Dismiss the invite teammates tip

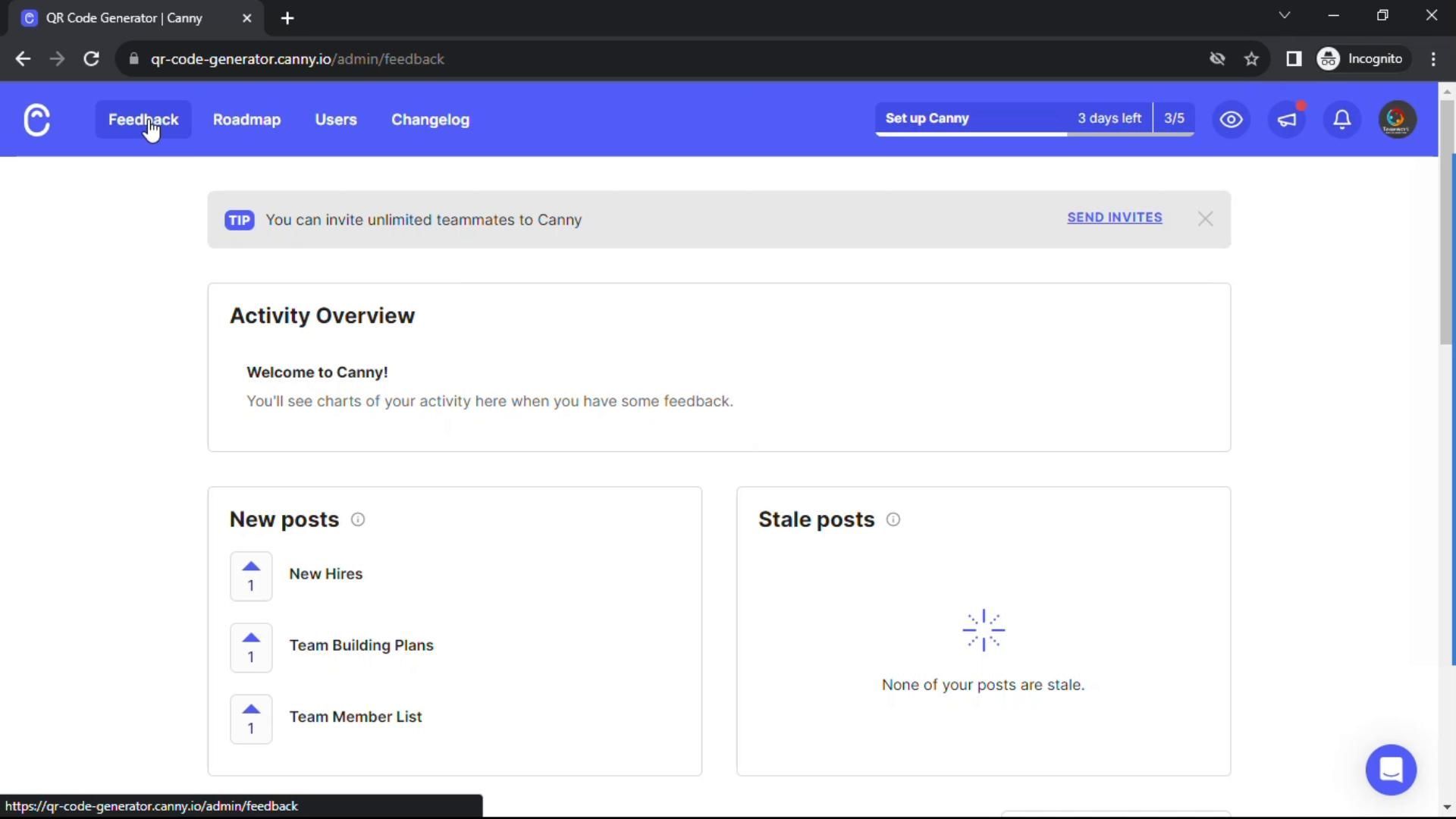pyautogui.click(x=1205, y=219)
